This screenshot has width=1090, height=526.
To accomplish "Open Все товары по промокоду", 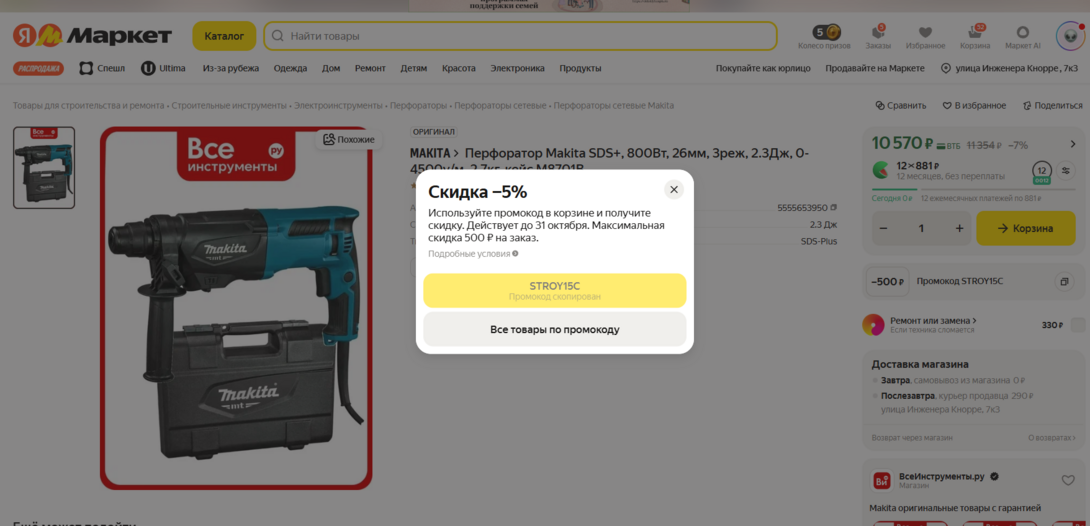I will coord(555,329).
